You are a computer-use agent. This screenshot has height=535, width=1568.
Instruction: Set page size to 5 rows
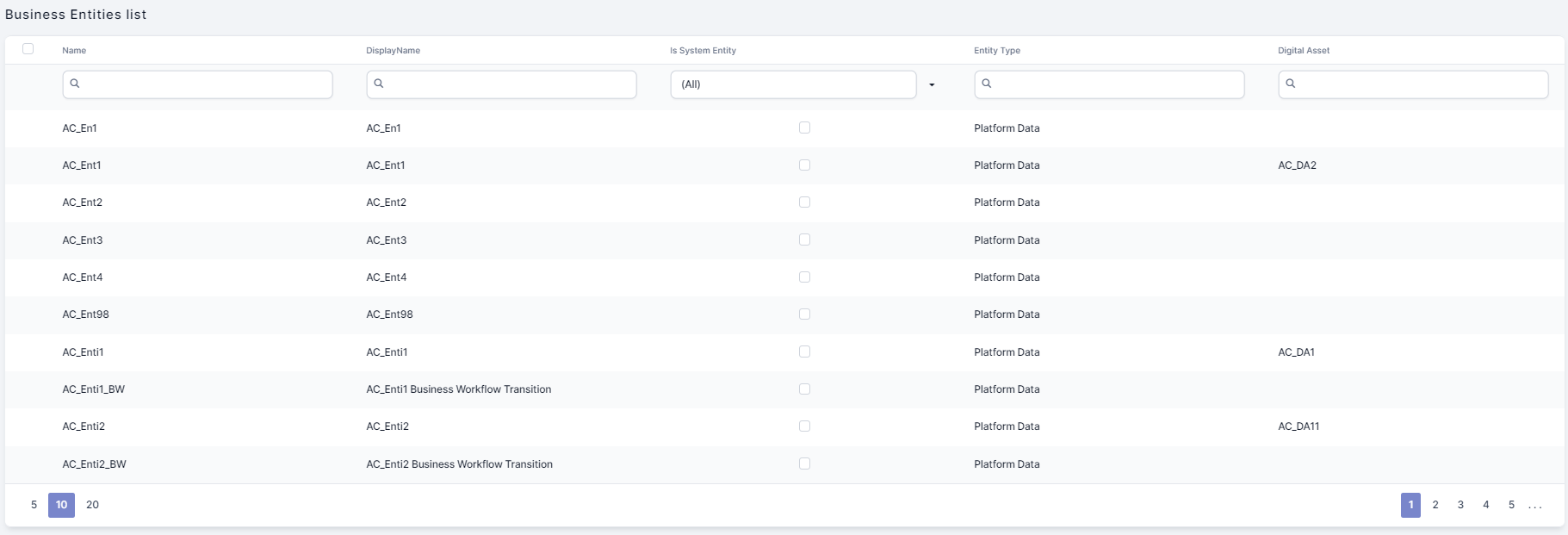pyautogui.click(x=34, y=505)
